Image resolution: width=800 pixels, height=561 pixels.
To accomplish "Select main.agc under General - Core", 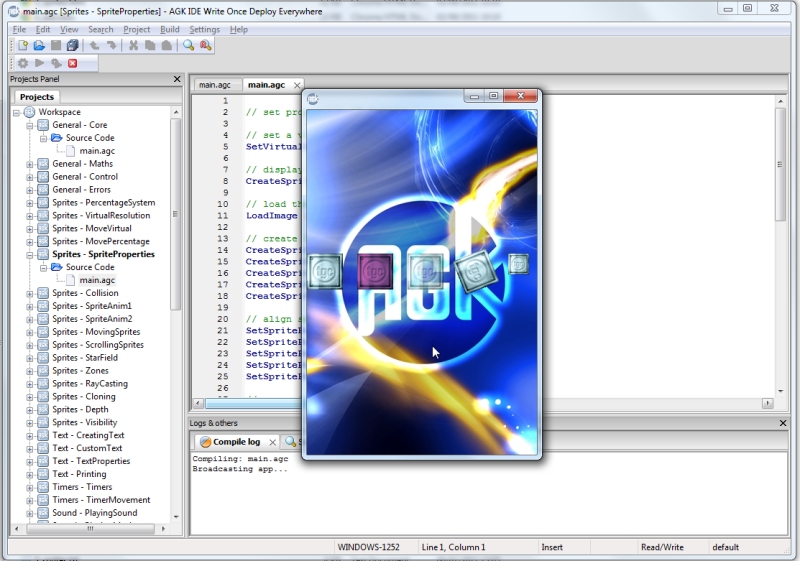I will click(97, 151).
